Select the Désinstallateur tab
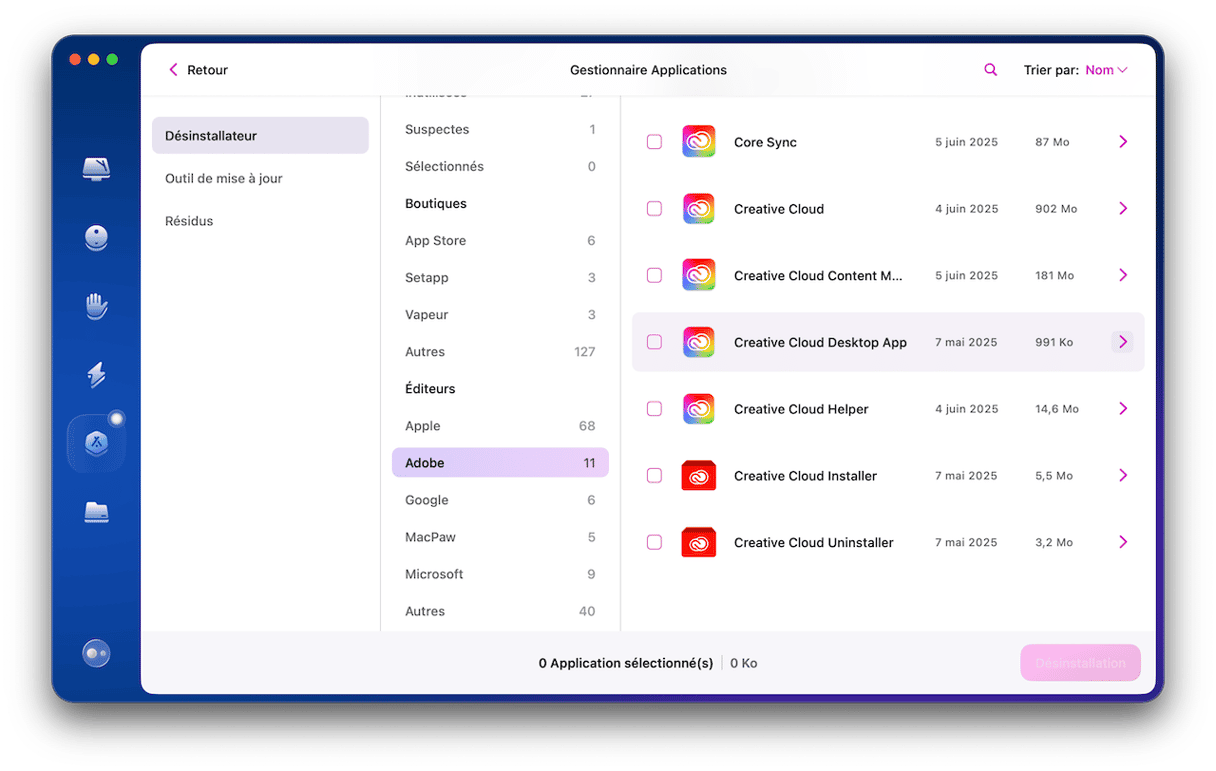 pyautogui.click(x=260, y=135)
